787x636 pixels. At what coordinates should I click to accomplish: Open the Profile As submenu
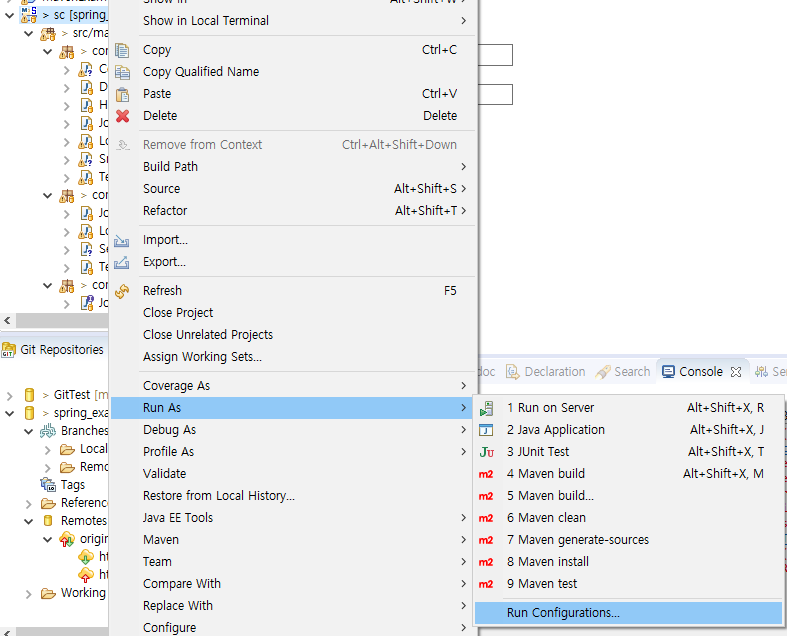292,452
